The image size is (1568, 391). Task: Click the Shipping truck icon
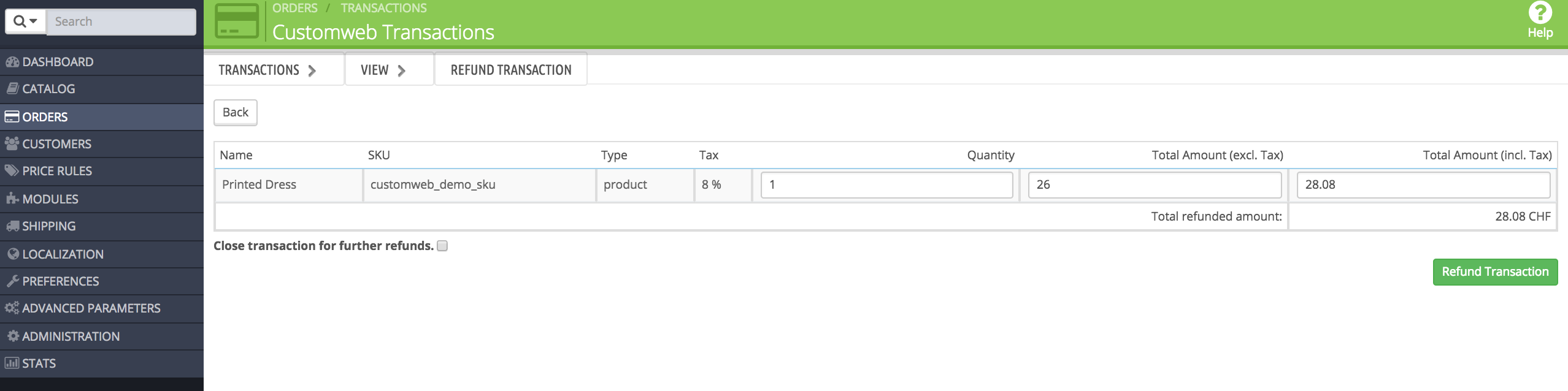tap(12, 226)
